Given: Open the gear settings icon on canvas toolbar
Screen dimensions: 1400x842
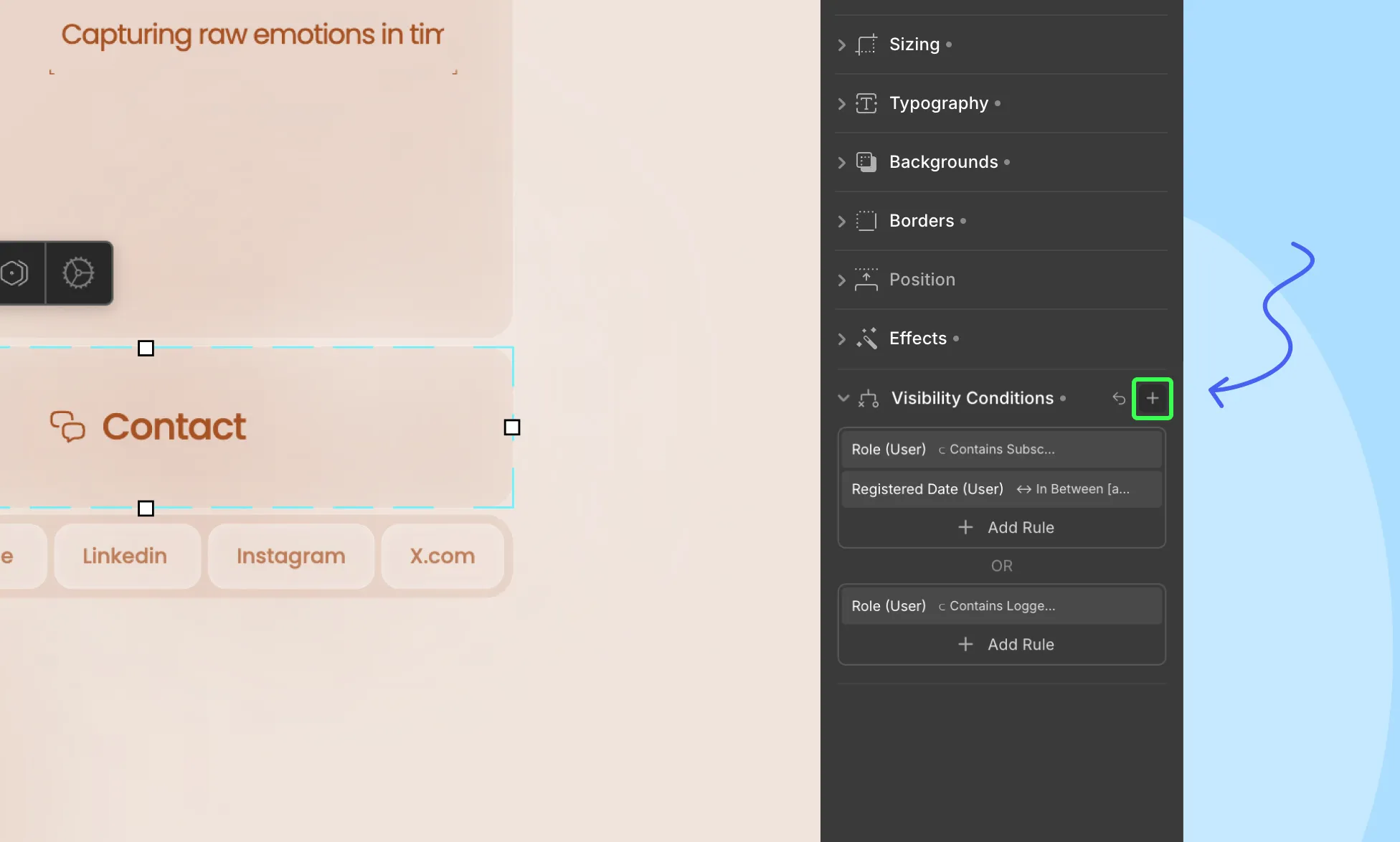Looking at the screenshot, I should click(x=78, y=273).
